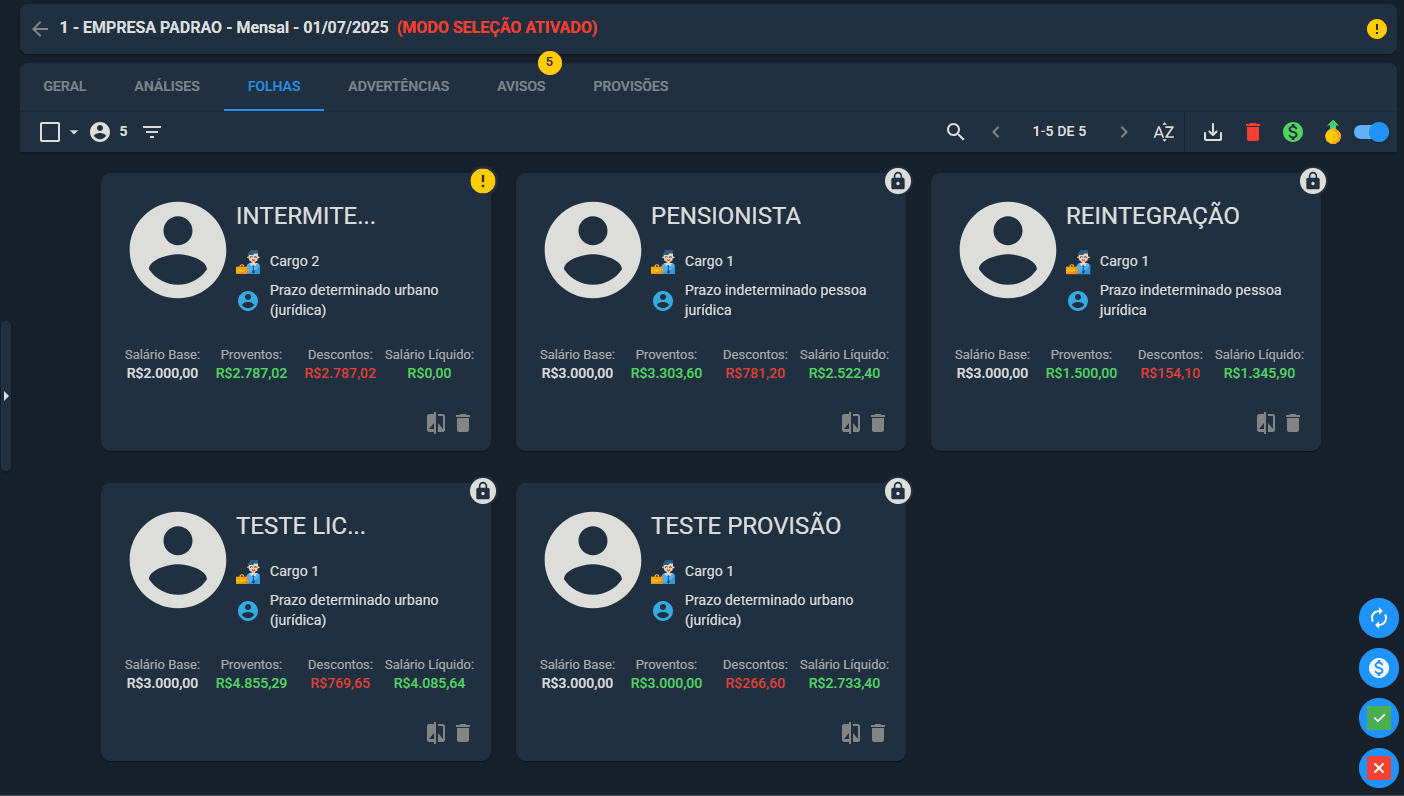The width and height of the screenshot is (1404, 796).
Task: Select the PENSIONISTA employee avatar
Action: point(593,250)
